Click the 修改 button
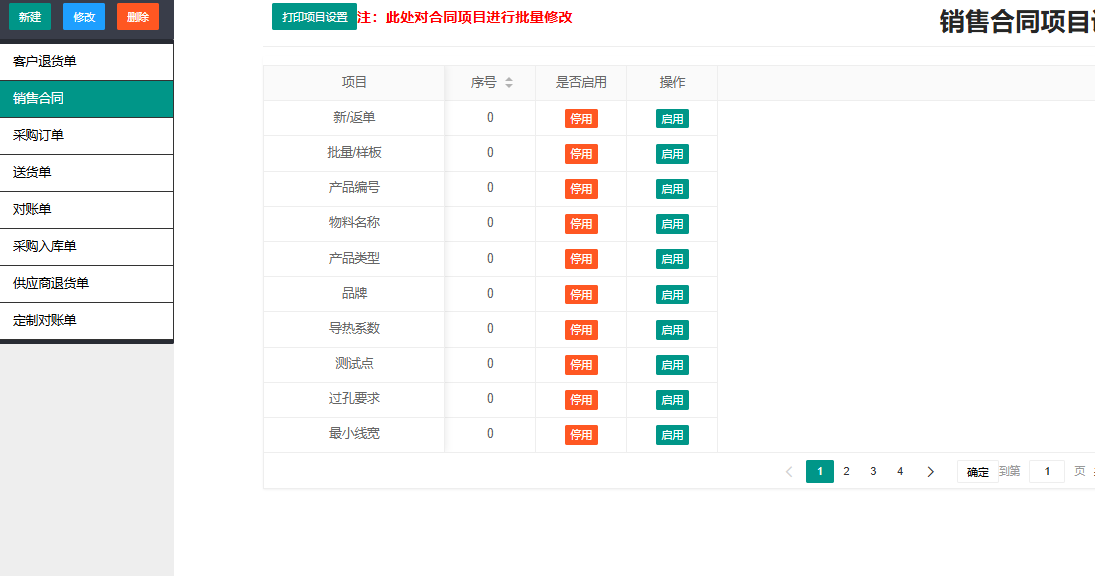1095x576 pixels. pyautogui.click(x=83, y=17)
